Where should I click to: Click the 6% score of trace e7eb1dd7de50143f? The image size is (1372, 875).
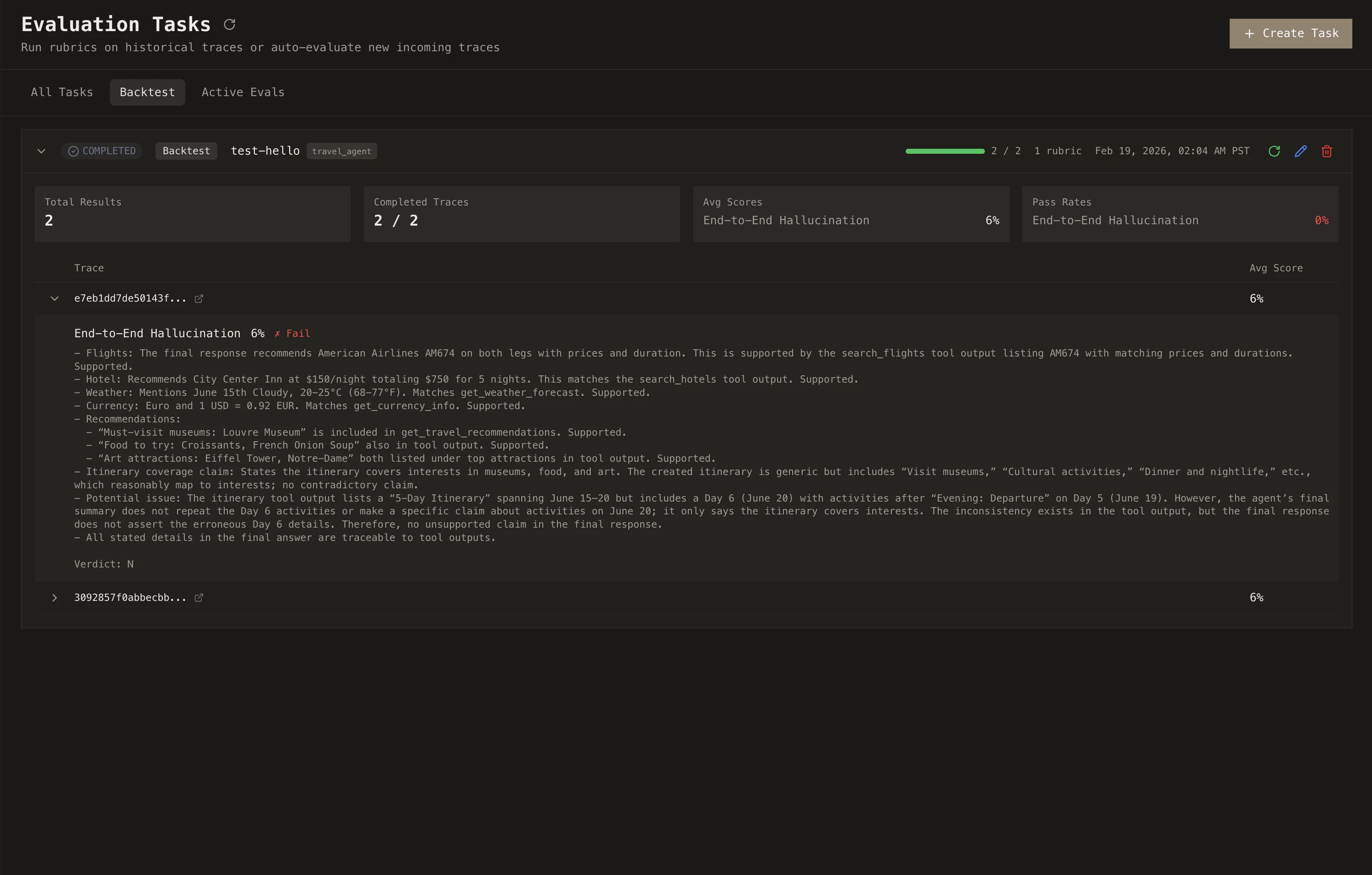pyautogui.click(x=1256, y=298)
